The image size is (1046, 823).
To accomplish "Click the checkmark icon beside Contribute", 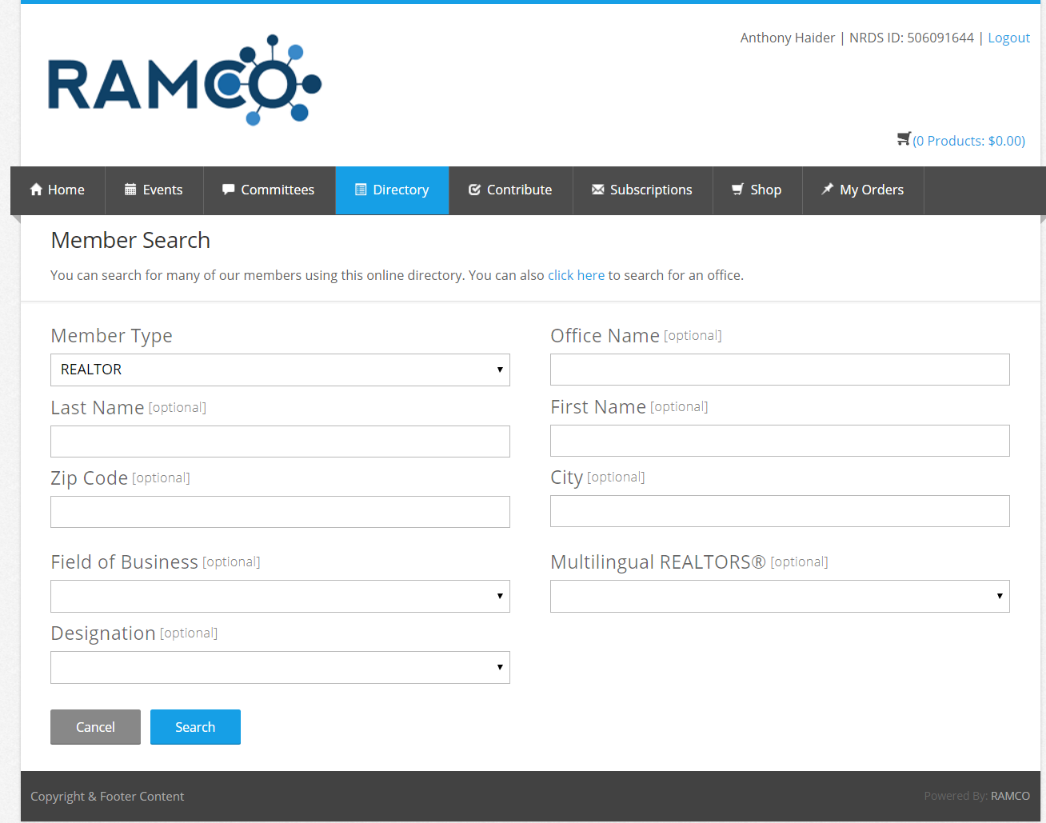I will pyautogui.click(x=474, y=189).
